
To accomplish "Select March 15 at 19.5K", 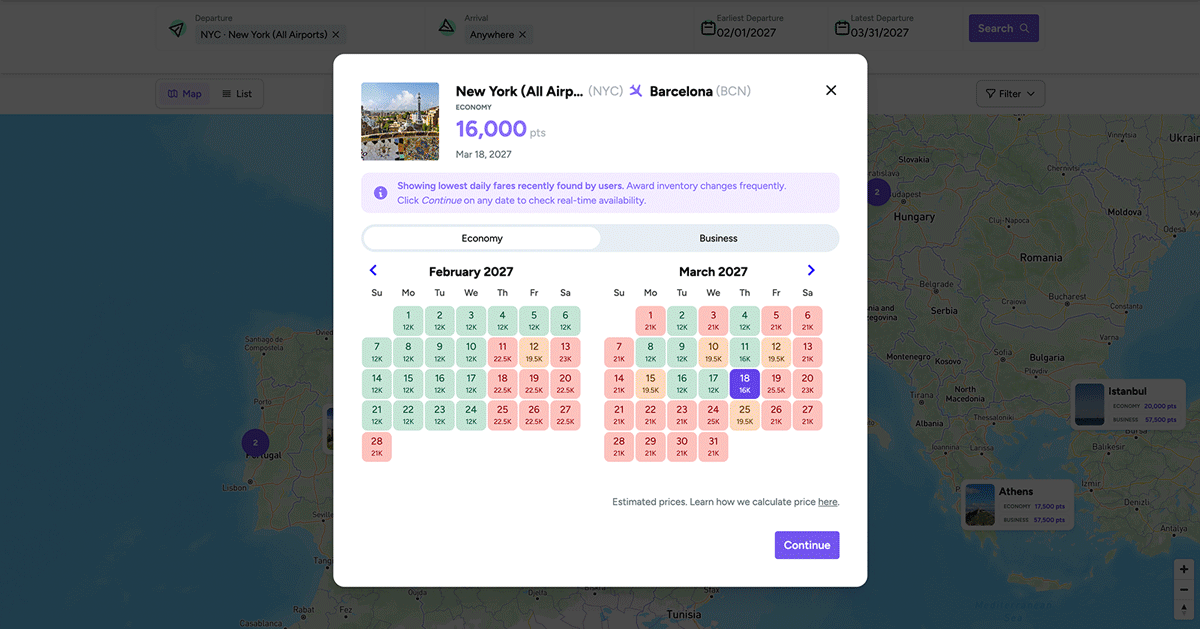I will click(x=650, y=384).
